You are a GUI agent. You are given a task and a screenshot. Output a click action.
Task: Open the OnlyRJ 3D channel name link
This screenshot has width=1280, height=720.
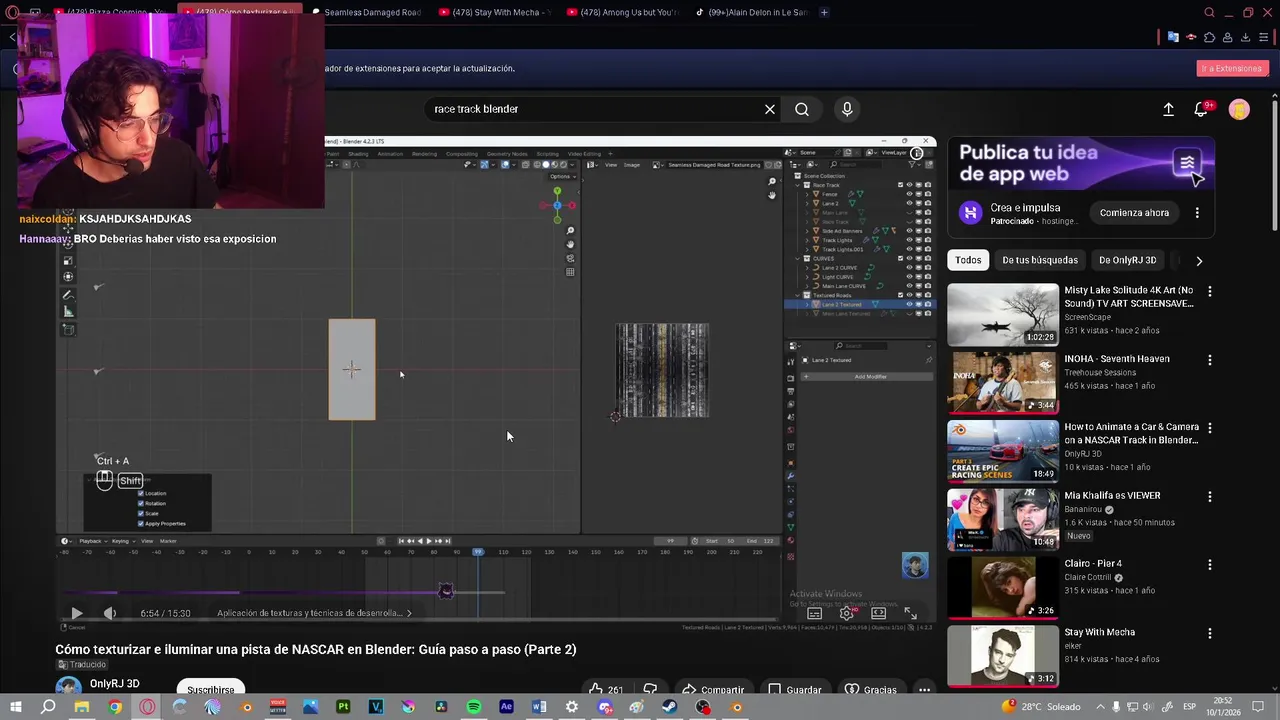[115, 684]
